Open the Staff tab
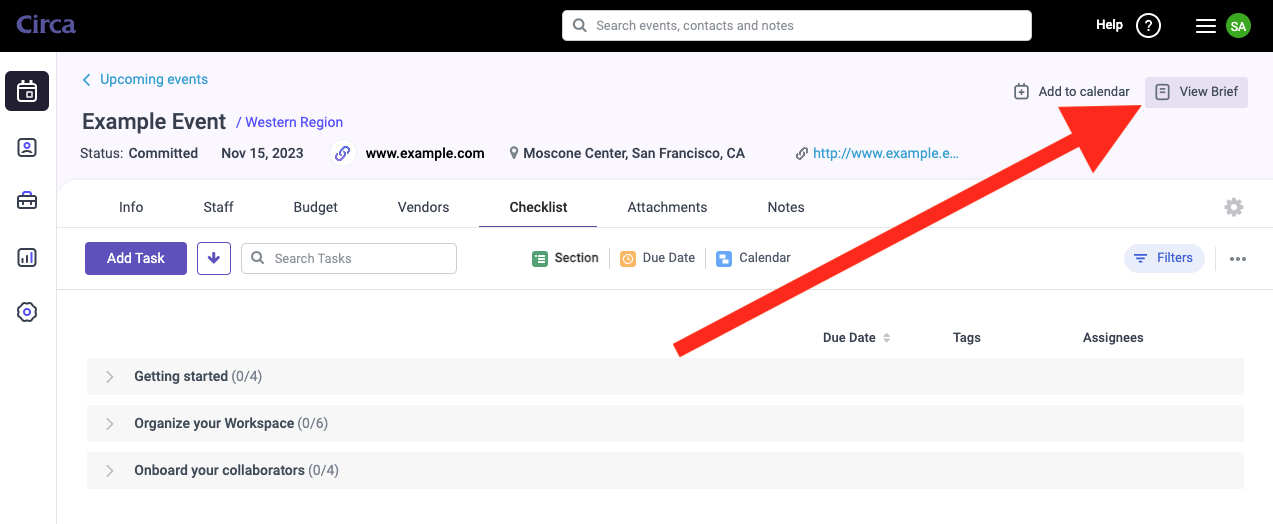The height and width of the screenshot is (524, 1273). click(x=218, y=207)
